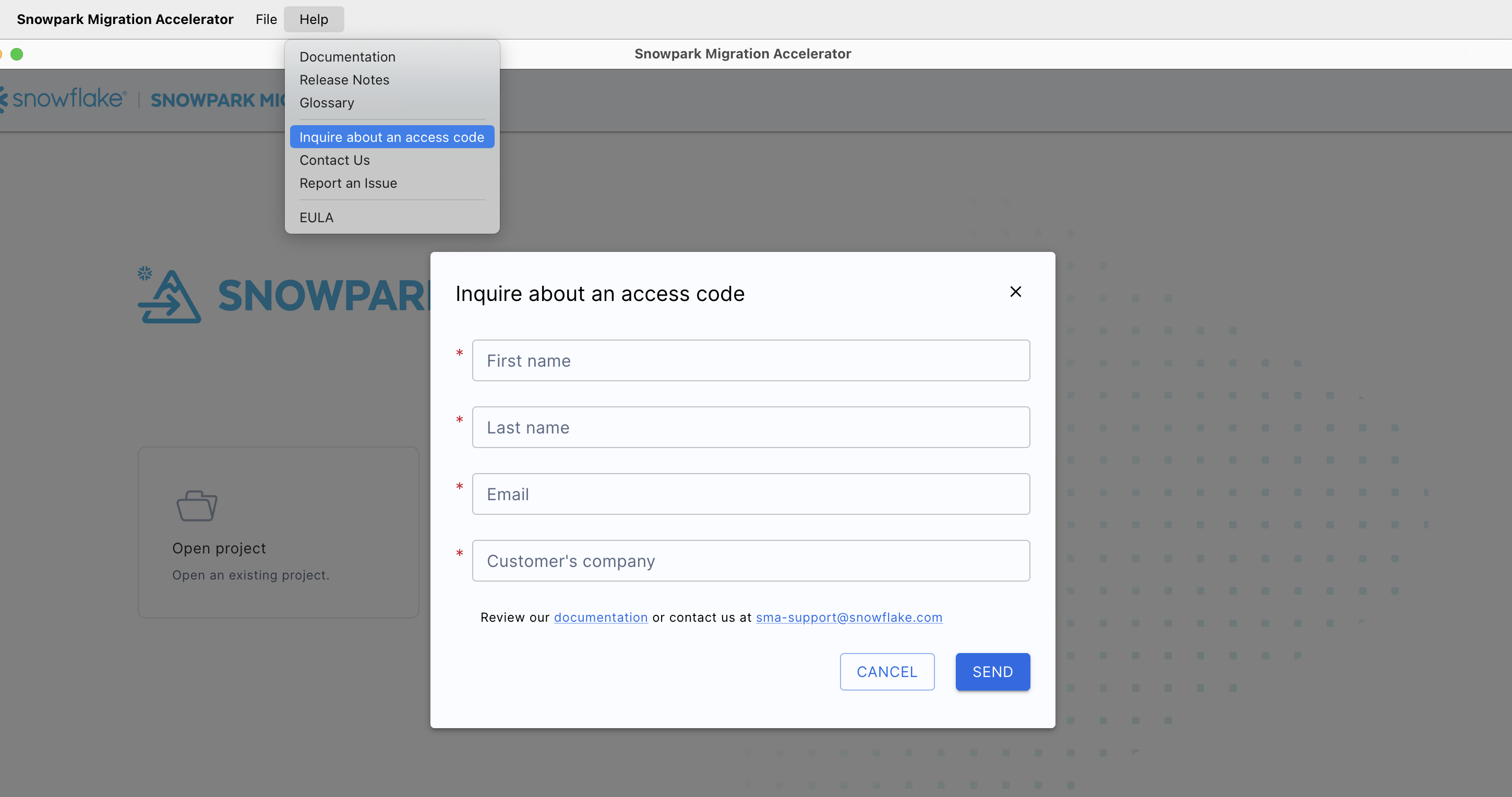
Task: Select Documentation from the Help menu
Action: (347, 56)
